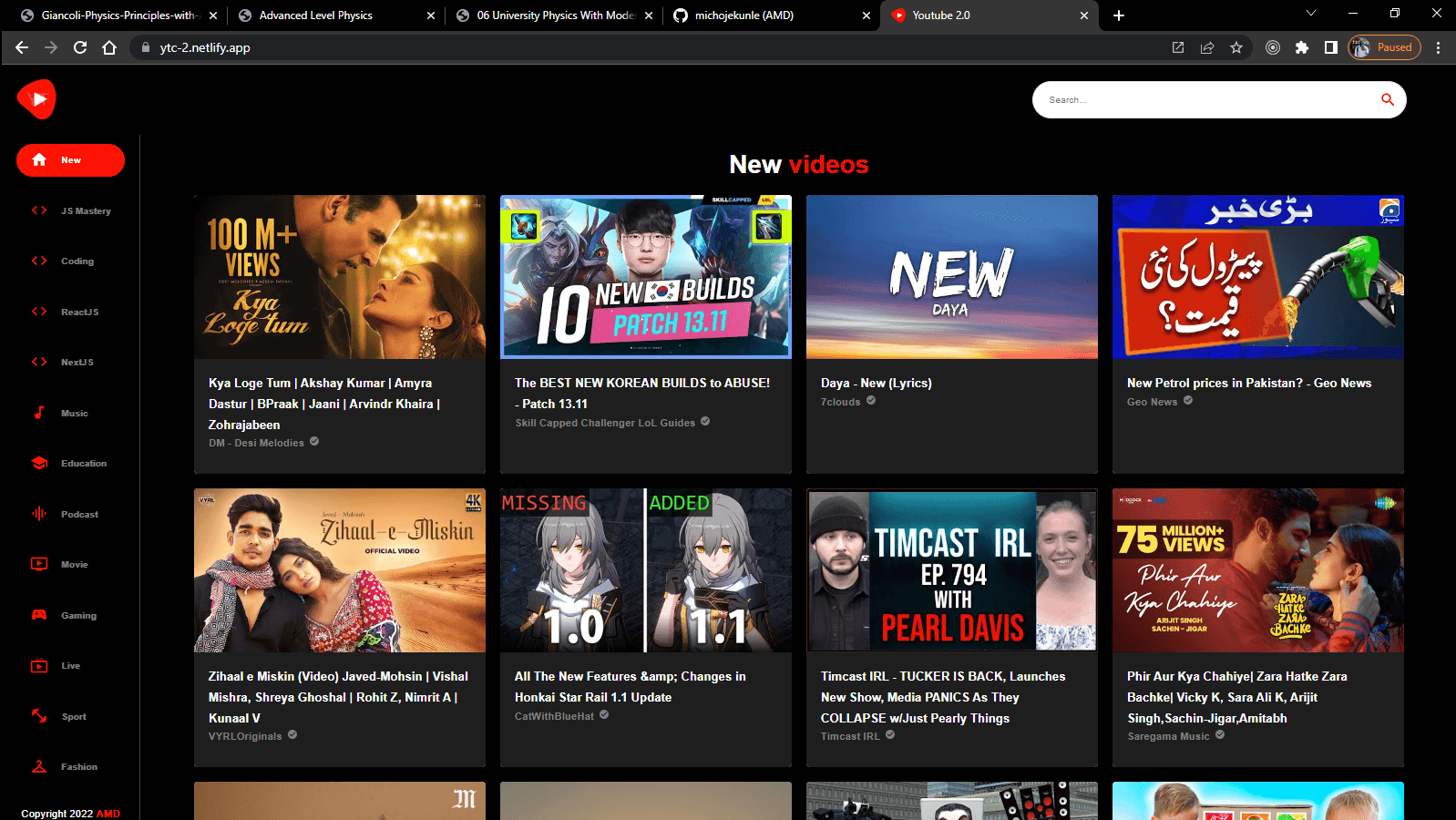Click the Search input field
The width and height of the screenshot is (1456, 820).
[x=1207, y=99]
